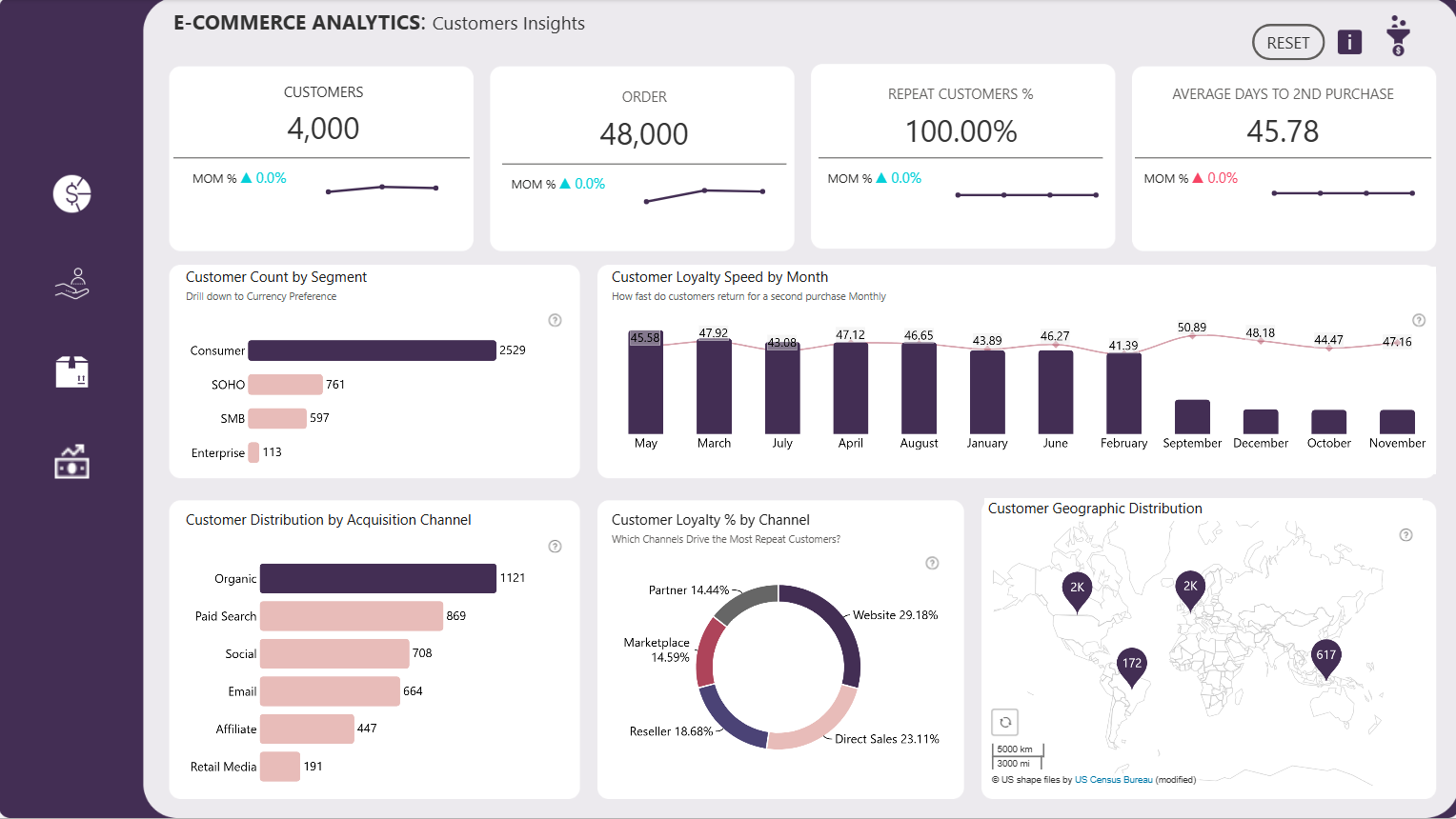Click the 617 map pin marker
Viewport: 1456px width, 819px height.
pyautogui.click(x=1325, y=656)
